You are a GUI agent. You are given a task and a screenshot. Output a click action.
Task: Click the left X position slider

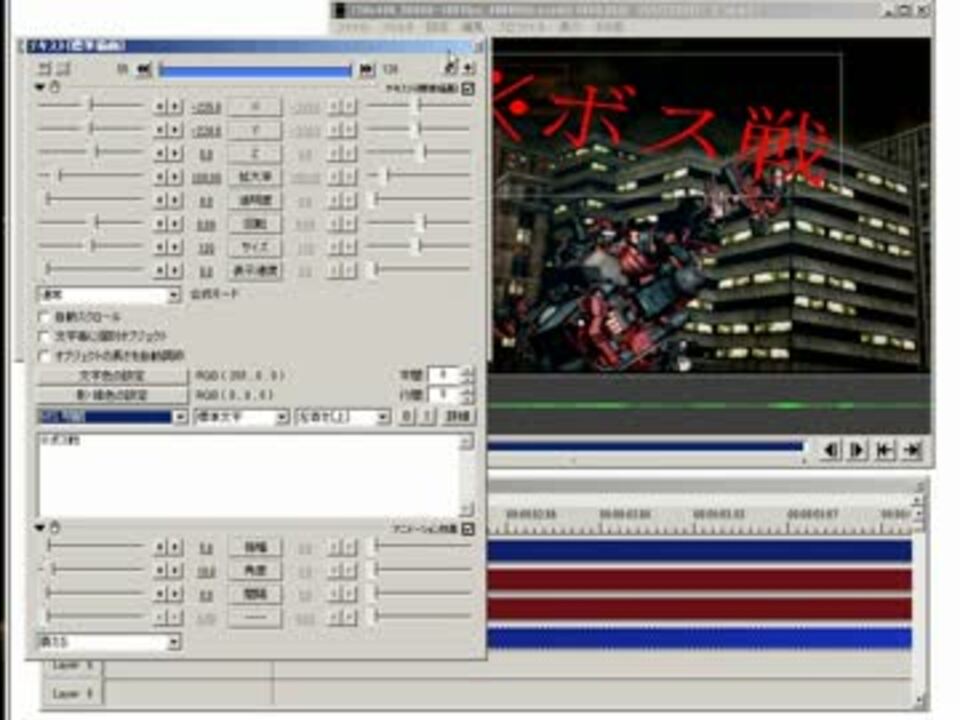coord(91,106)
